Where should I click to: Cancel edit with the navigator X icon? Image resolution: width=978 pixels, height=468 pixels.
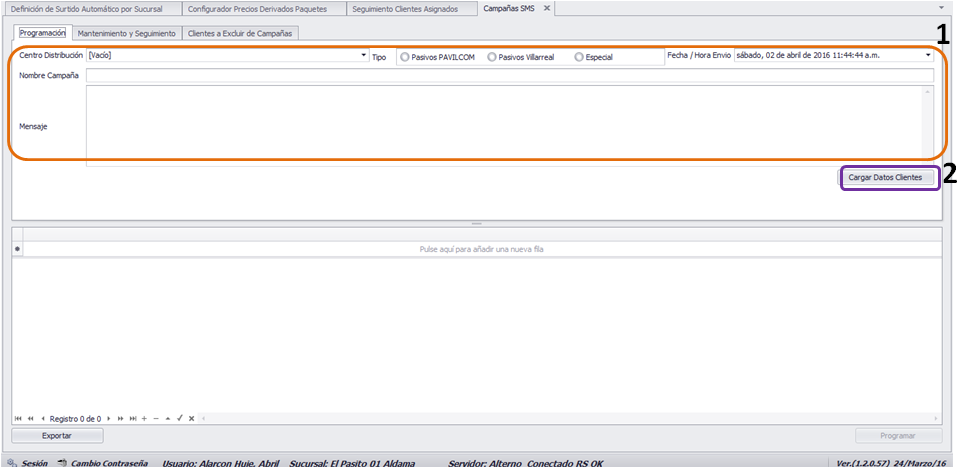coord(191,419)
